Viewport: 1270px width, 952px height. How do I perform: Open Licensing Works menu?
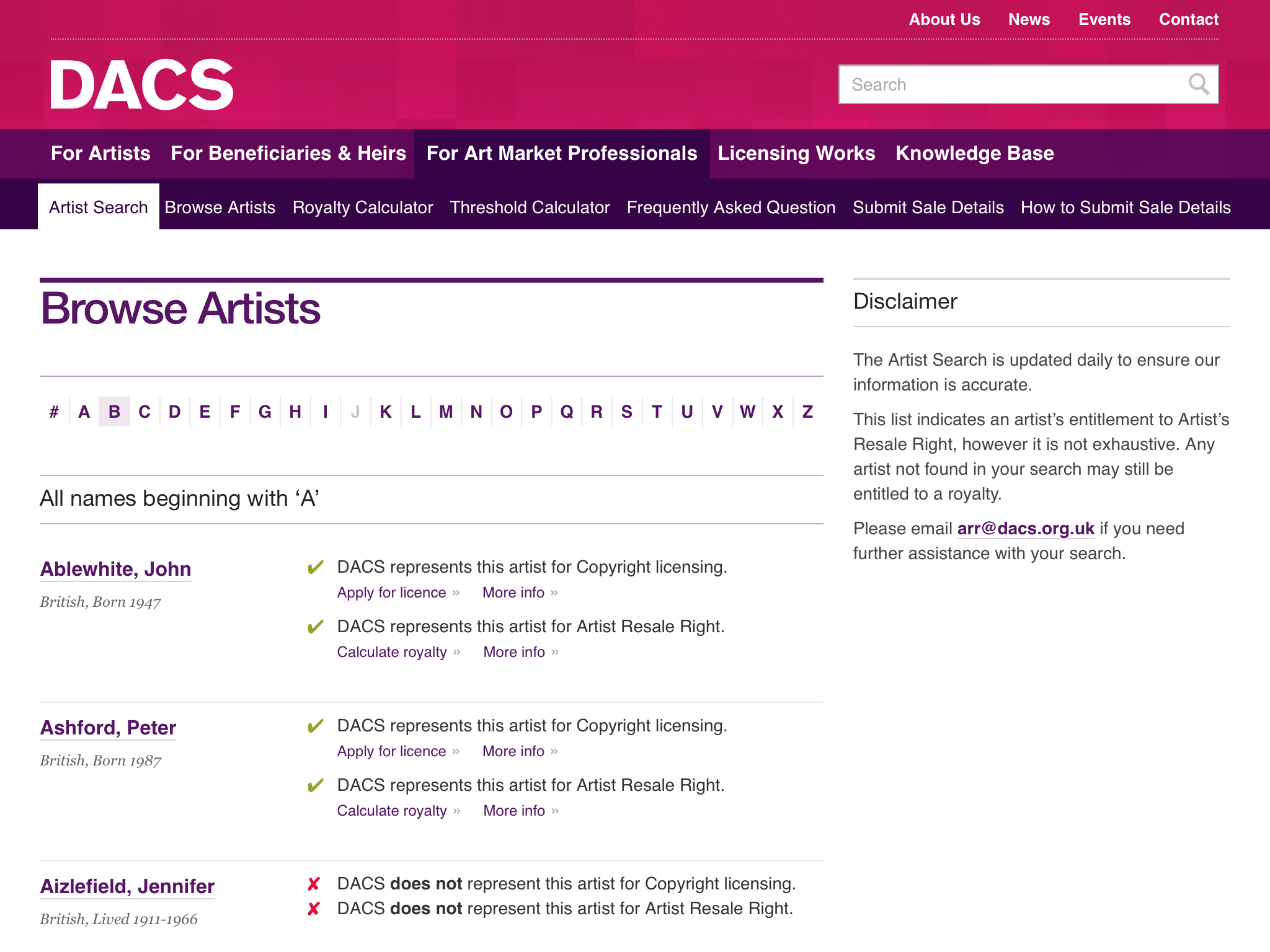(x=796, y=153)
